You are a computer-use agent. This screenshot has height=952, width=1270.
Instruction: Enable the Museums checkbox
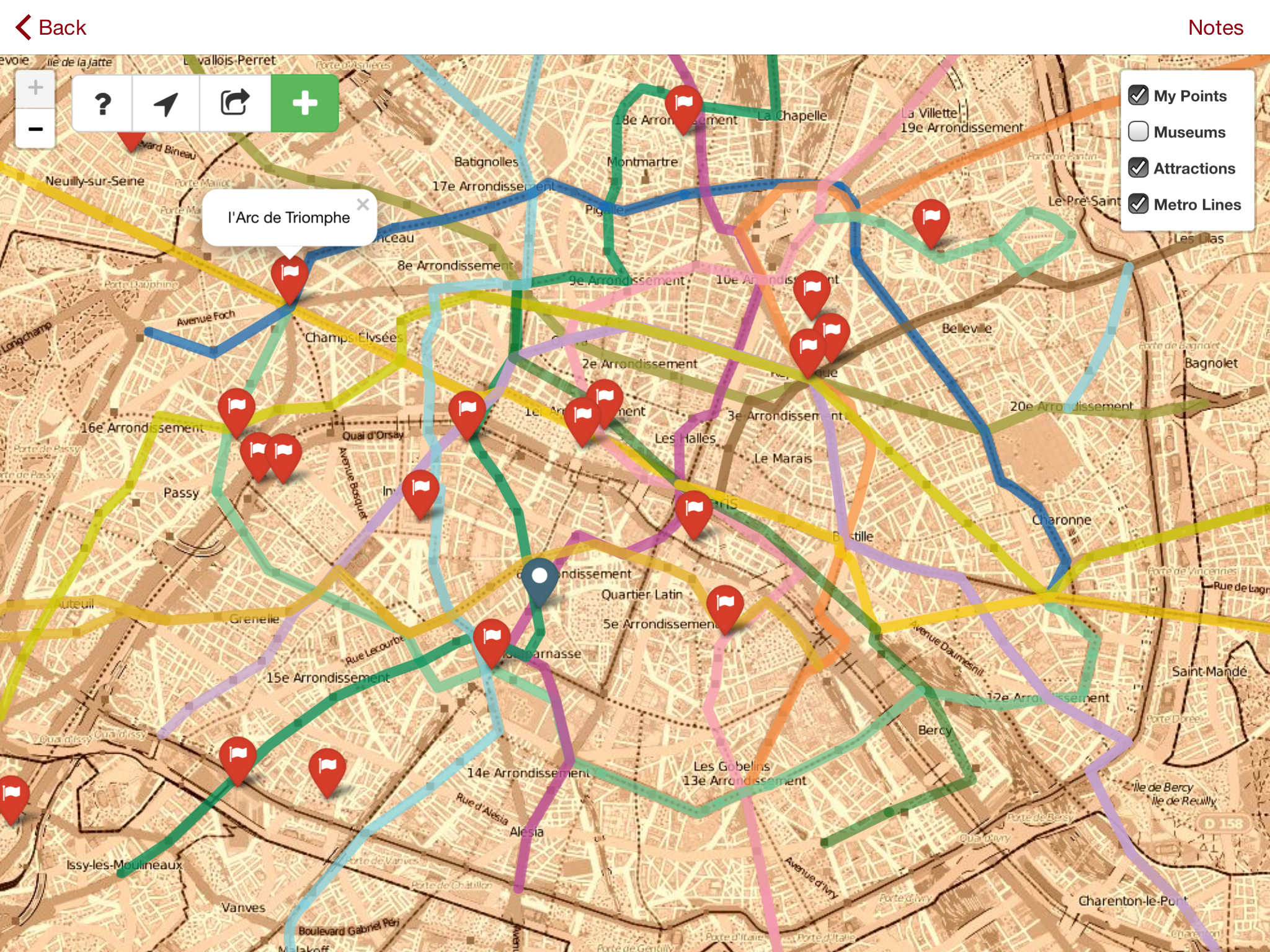click(x=1138, y=131)
